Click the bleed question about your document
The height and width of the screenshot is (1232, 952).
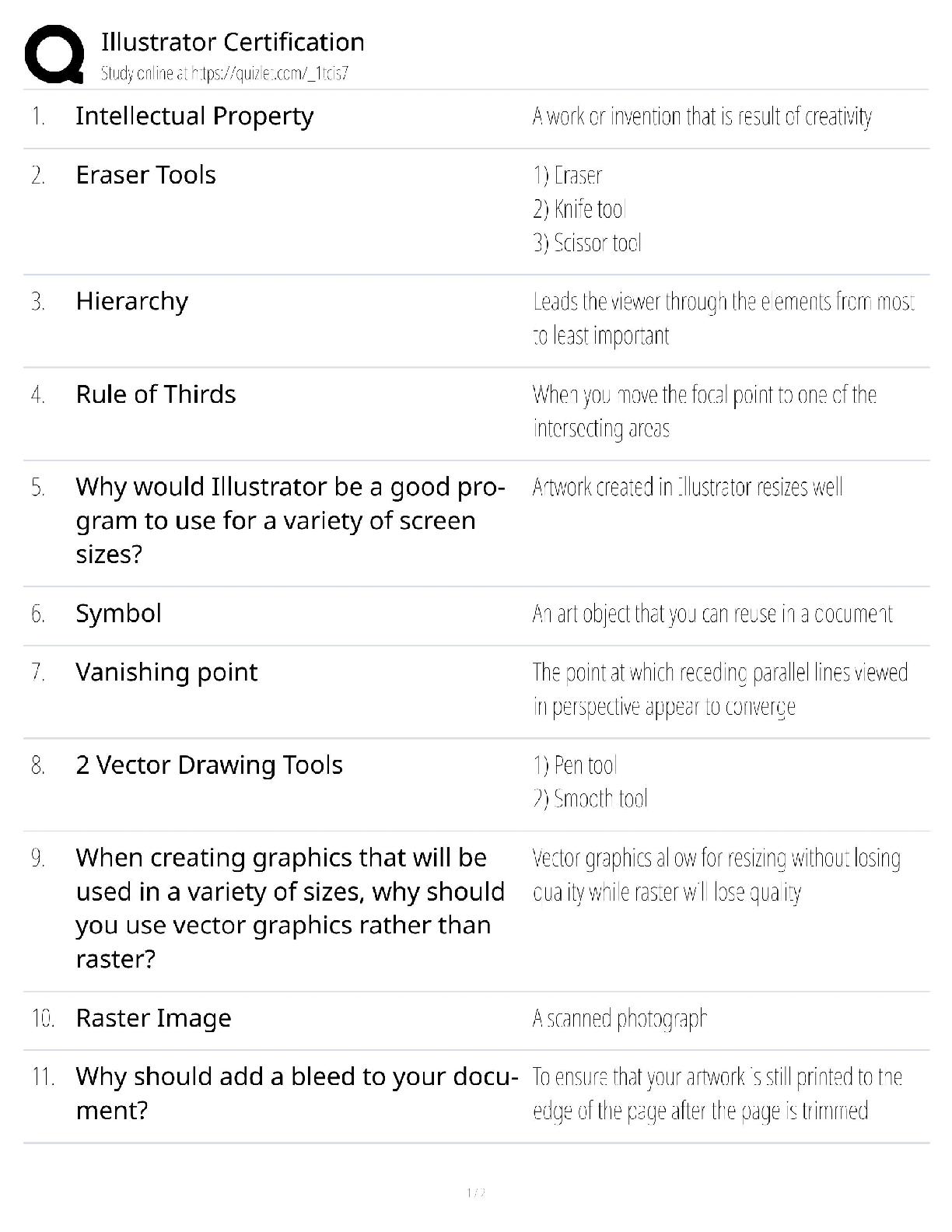pyautogui.click(x=296, y=1093)
